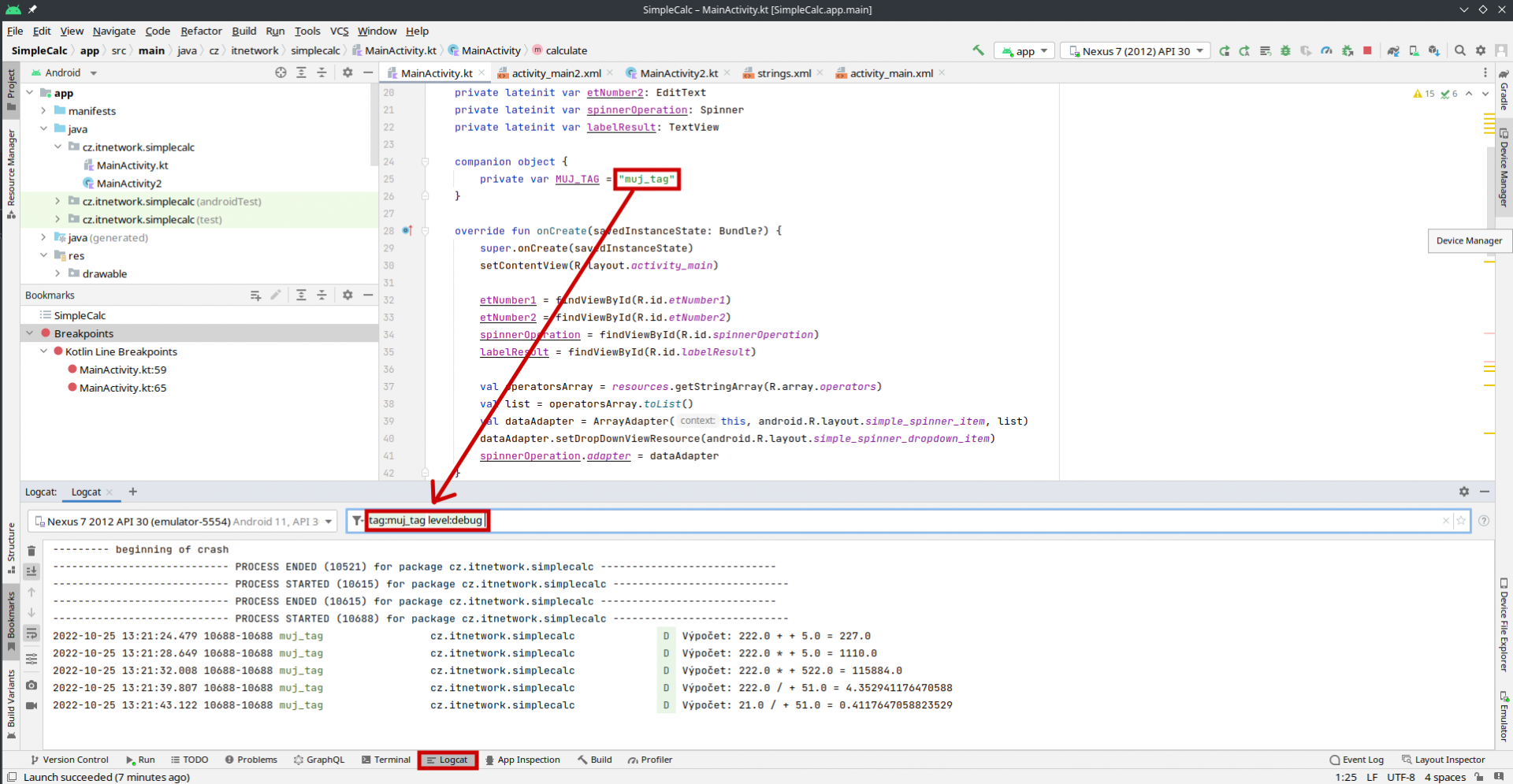The image size is (1513, 784).
Task: Open the Profiler gauge icon in the toolbar
Action: [x=1326, y=50]
